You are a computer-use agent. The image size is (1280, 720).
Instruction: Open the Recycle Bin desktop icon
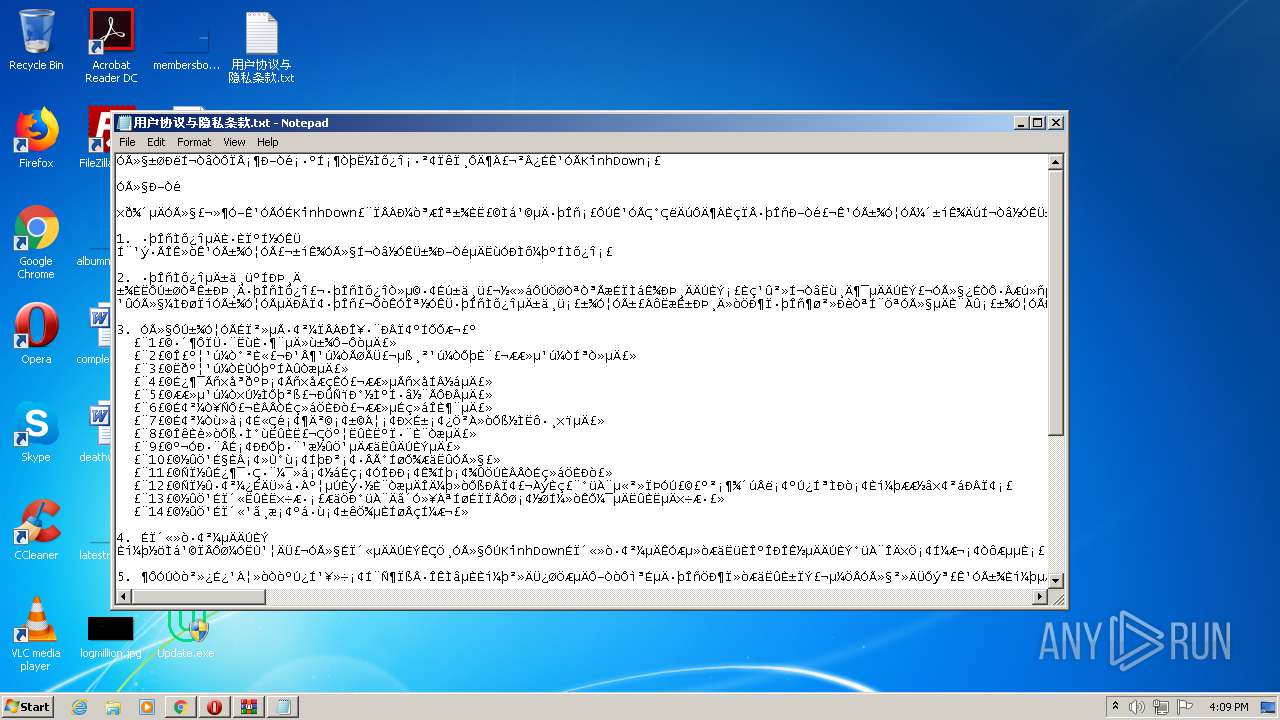point(36,40)
